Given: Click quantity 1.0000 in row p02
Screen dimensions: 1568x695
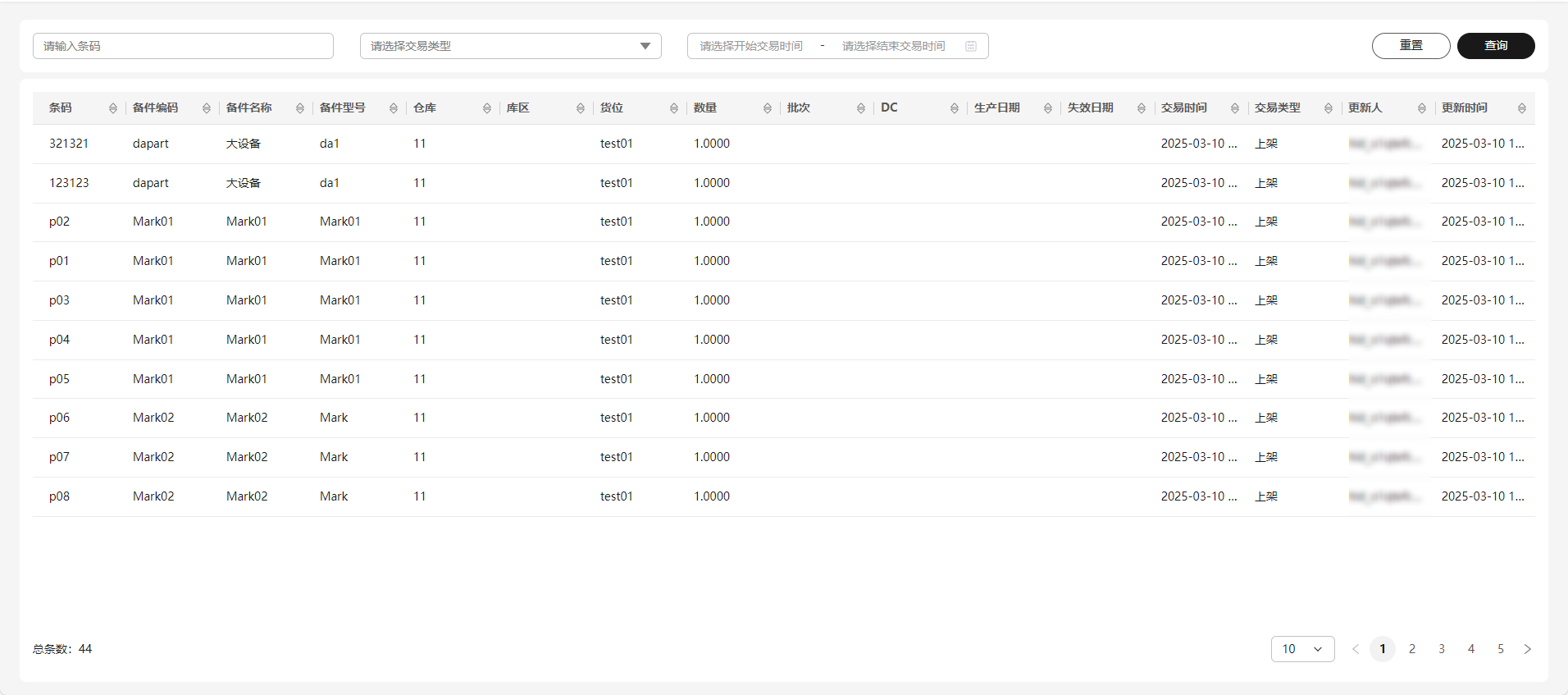Looking at the screenshot, I should [712, 222].
